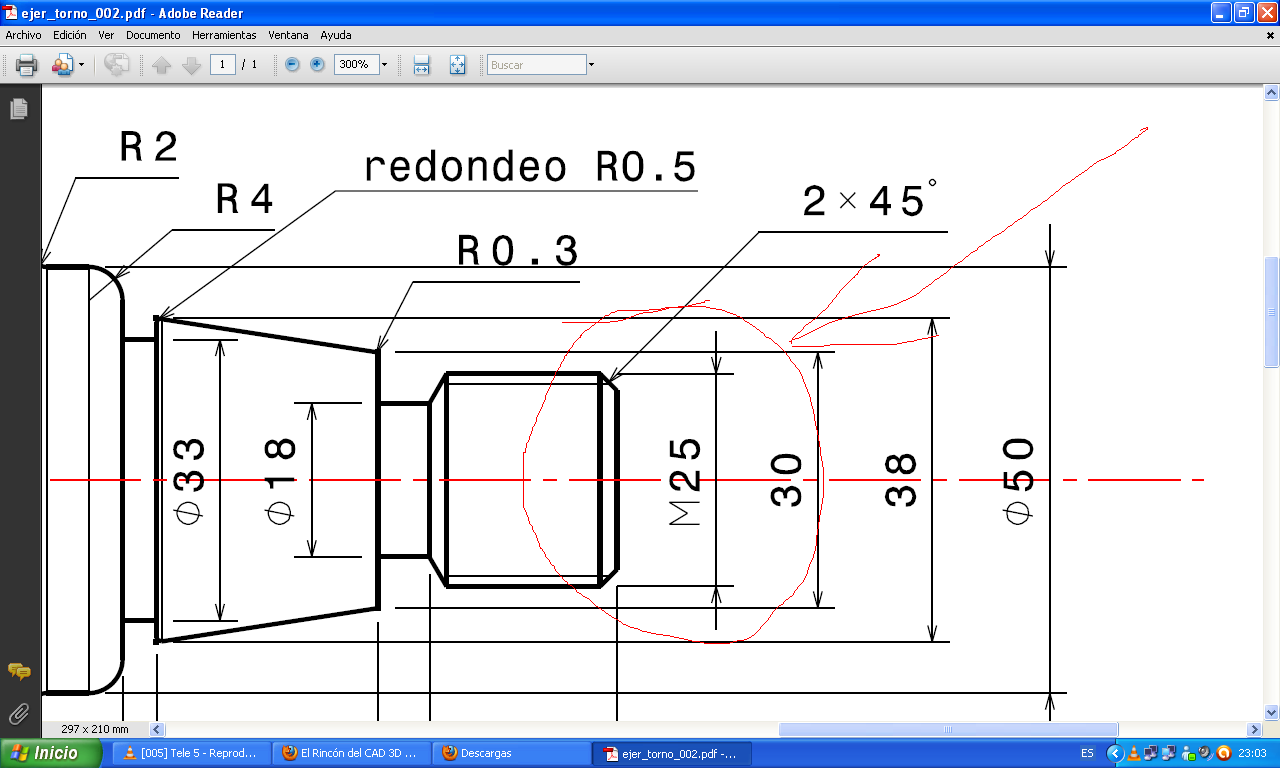This screenshot has width=1280, height=768.
Task: Switch to Descargas taskbar button
Action: (510, 753)
